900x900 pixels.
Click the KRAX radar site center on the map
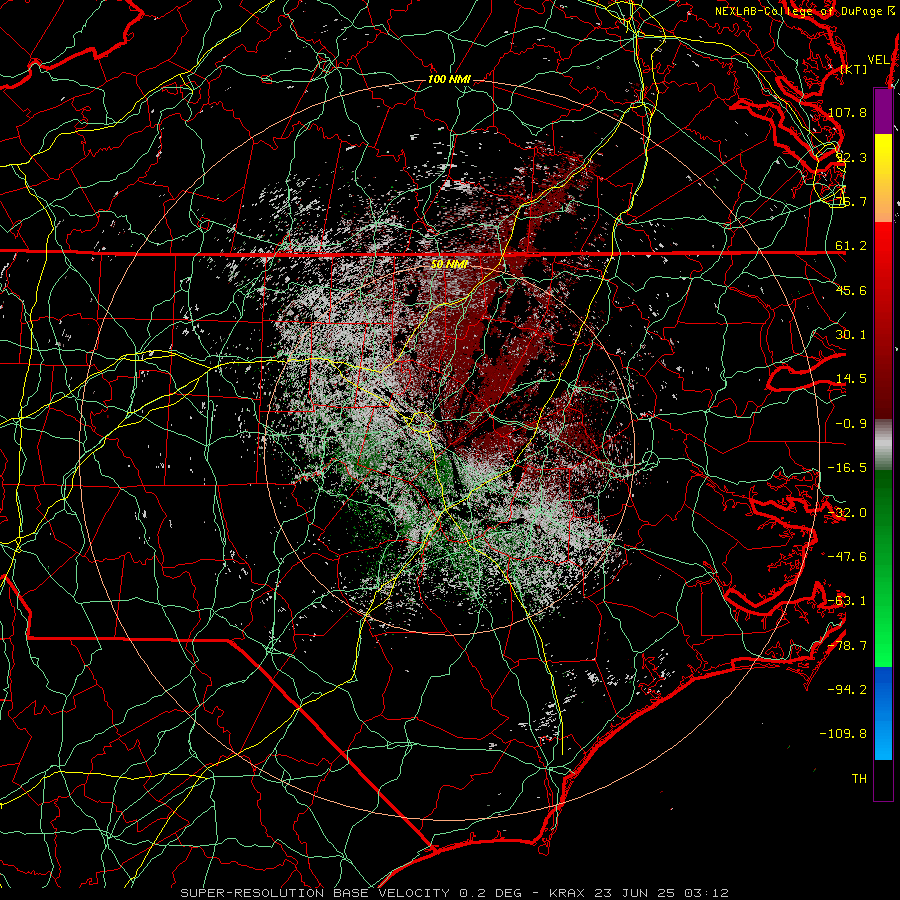click(x=449, y=448)
